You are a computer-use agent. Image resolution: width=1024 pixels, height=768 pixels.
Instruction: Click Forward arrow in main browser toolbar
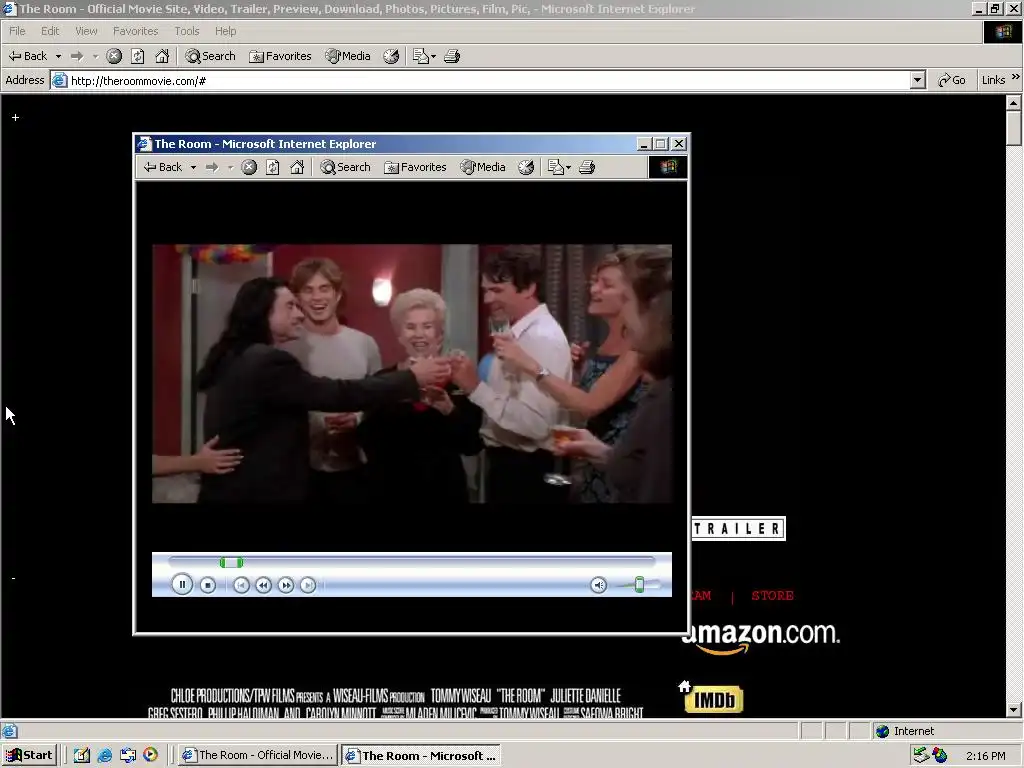76,56
